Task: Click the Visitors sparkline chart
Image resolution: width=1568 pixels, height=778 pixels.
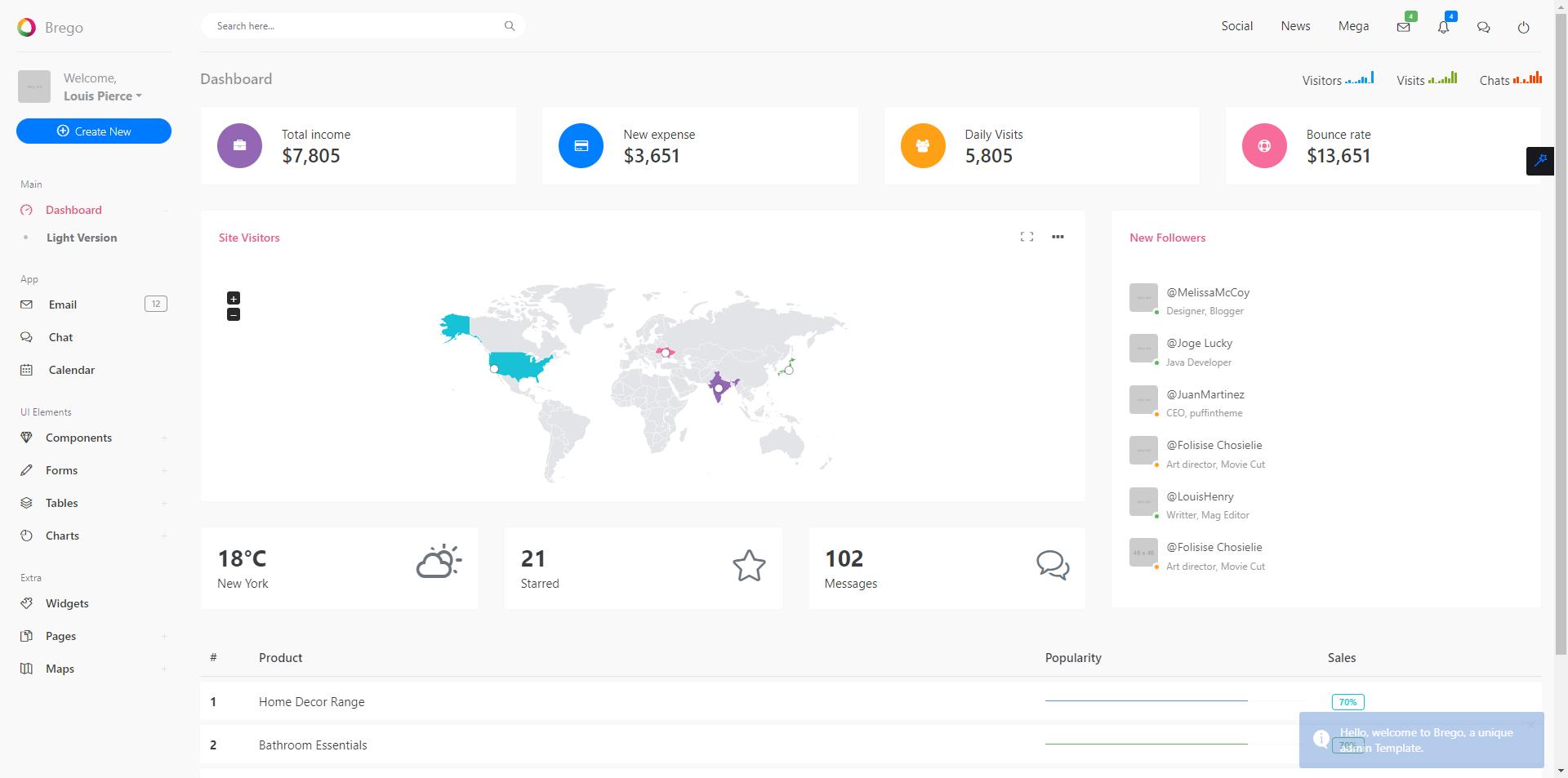Action: pos(1360,78)
